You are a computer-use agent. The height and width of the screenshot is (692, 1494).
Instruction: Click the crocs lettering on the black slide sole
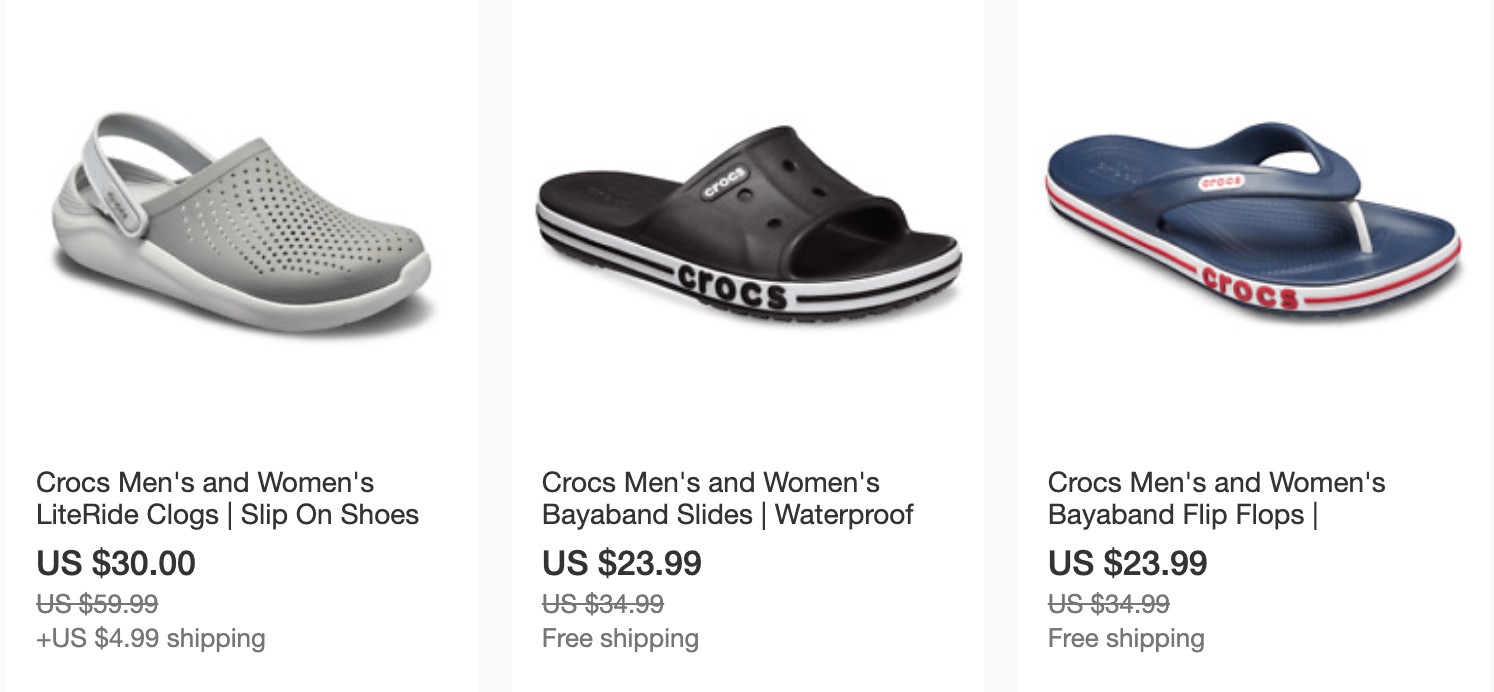click(732, 285)
